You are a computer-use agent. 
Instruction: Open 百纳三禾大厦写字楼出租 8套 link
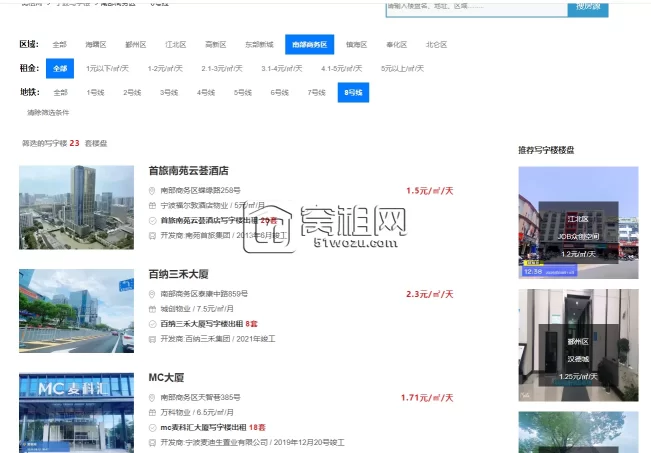(209, 324)
